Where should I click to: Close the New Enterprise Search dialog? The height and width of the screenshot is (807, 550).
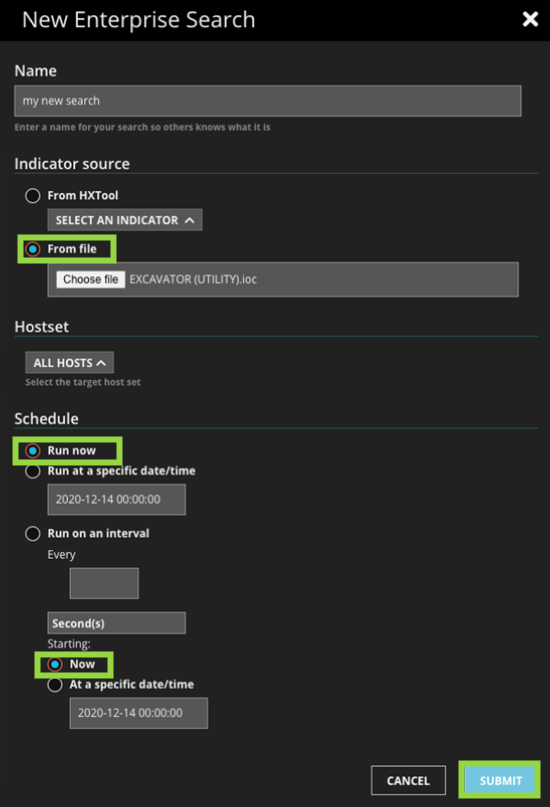[530, 20]
